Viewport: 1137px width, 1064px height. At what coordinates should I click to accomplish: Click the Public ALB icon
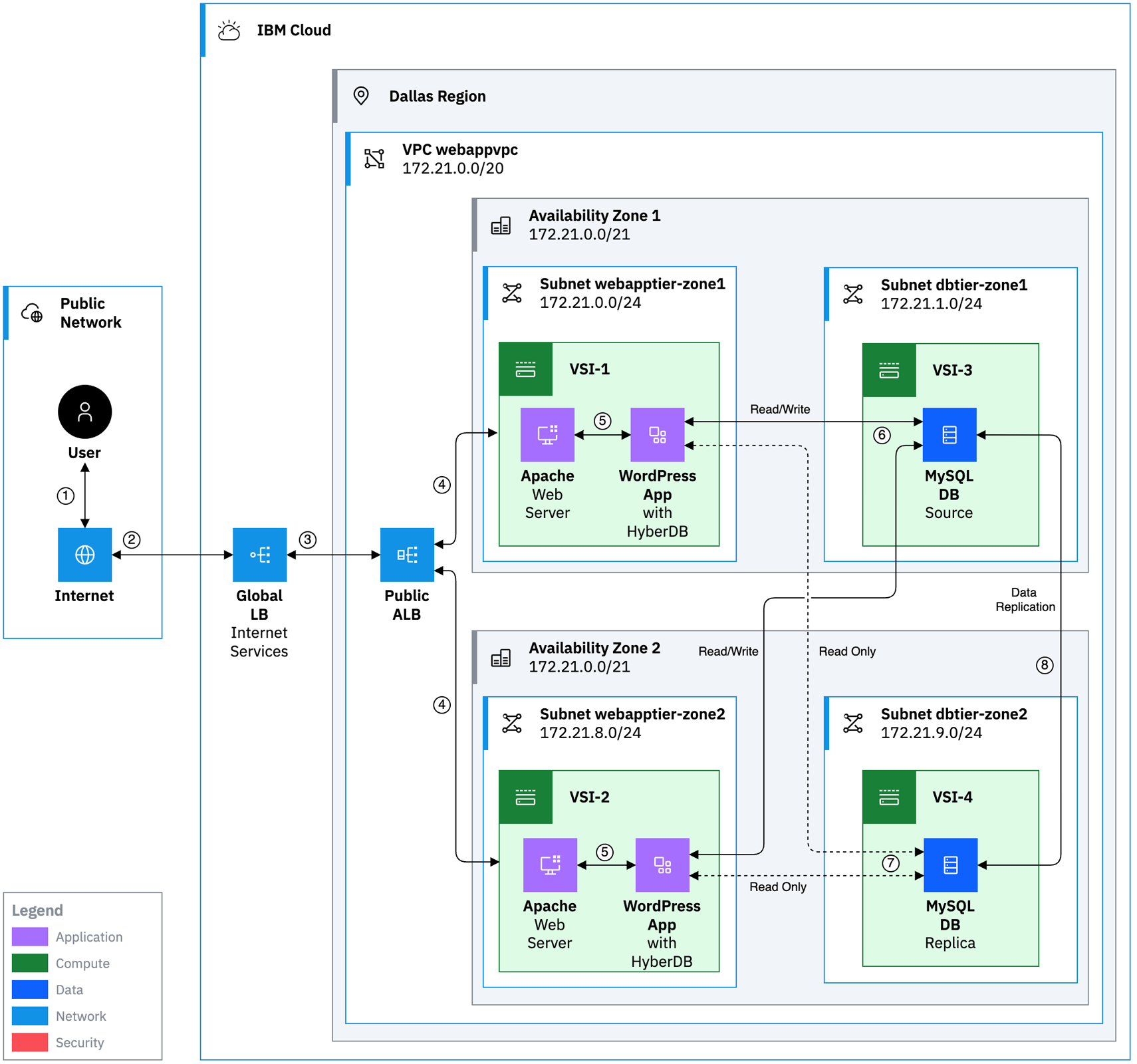click(407, 555)
